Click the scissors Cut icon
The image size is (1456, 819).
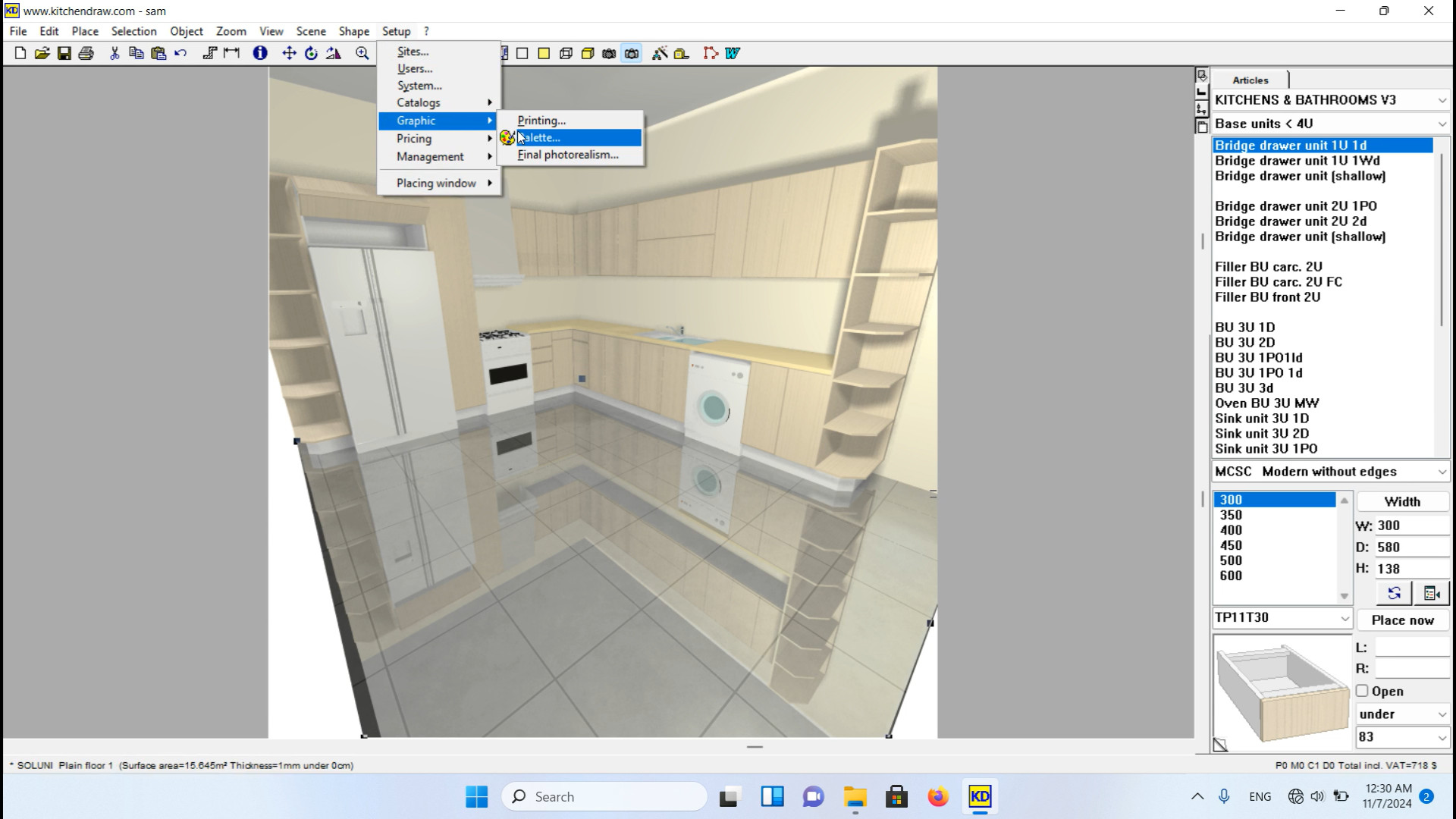[115, 53]
